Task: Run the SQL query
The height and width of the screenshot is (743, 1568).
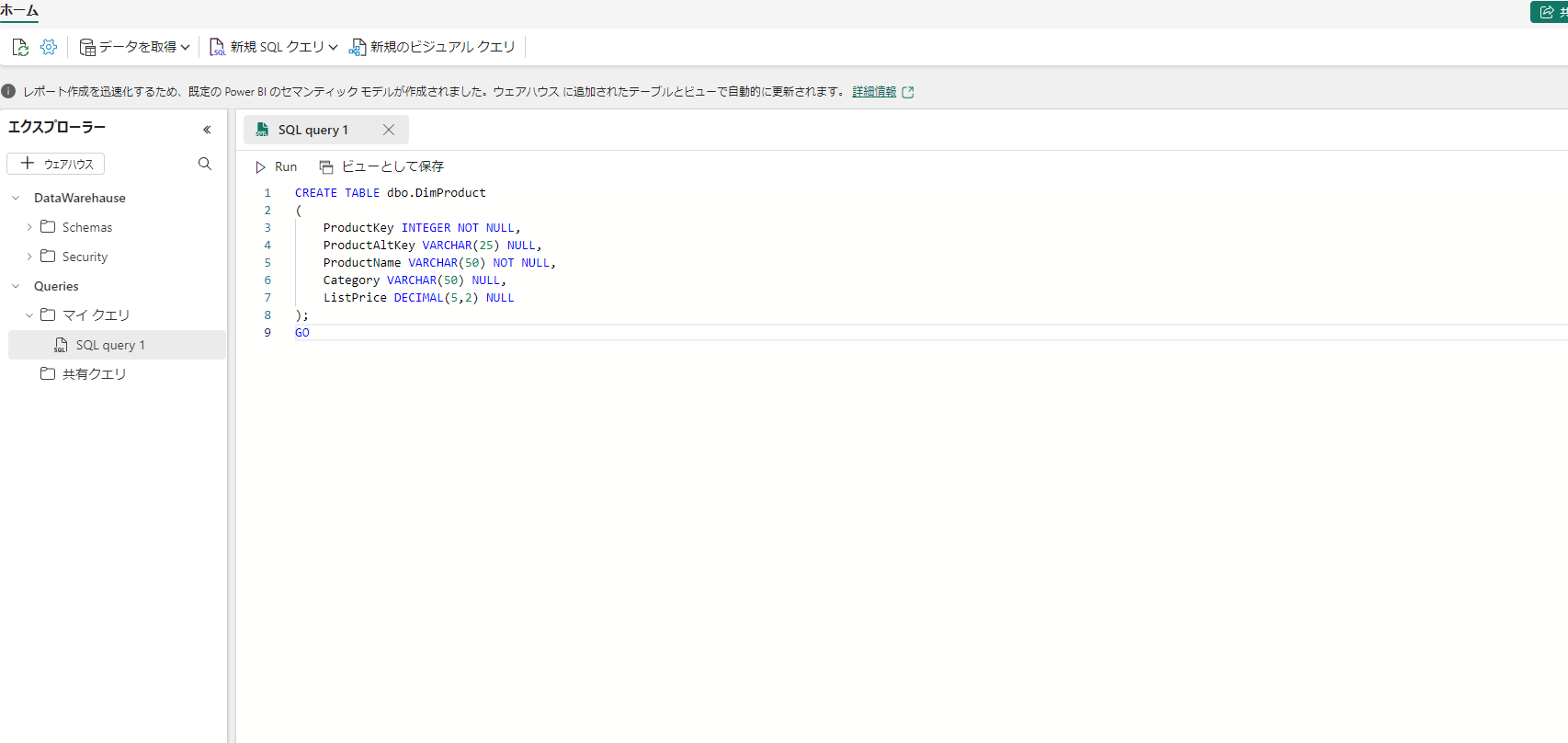Action: tap(277, 166)
